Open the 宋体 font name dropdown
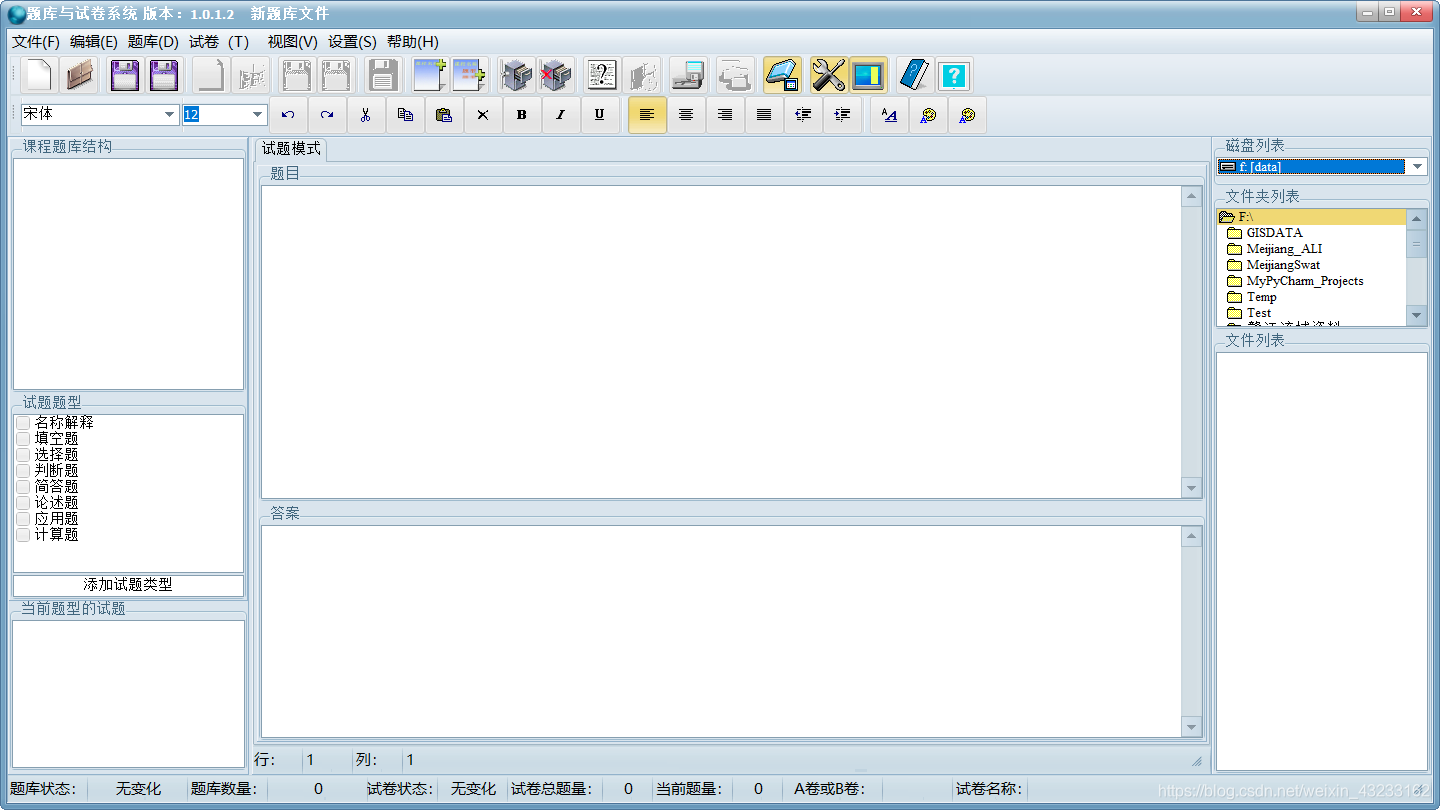 tap(169, 115)
